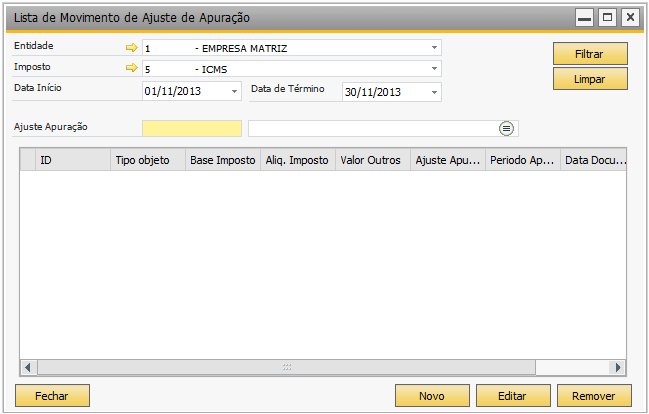Select the Base Imposto column header

point(223,160)
